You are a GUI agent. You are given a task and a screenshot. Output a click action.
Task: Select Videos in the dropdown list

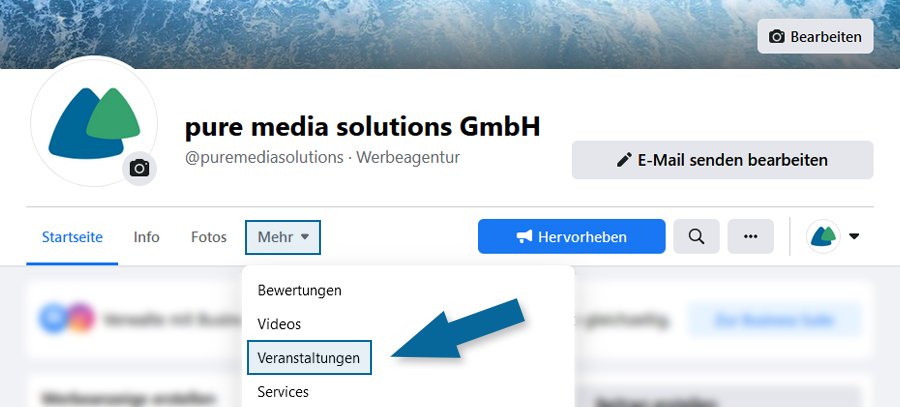280,324
